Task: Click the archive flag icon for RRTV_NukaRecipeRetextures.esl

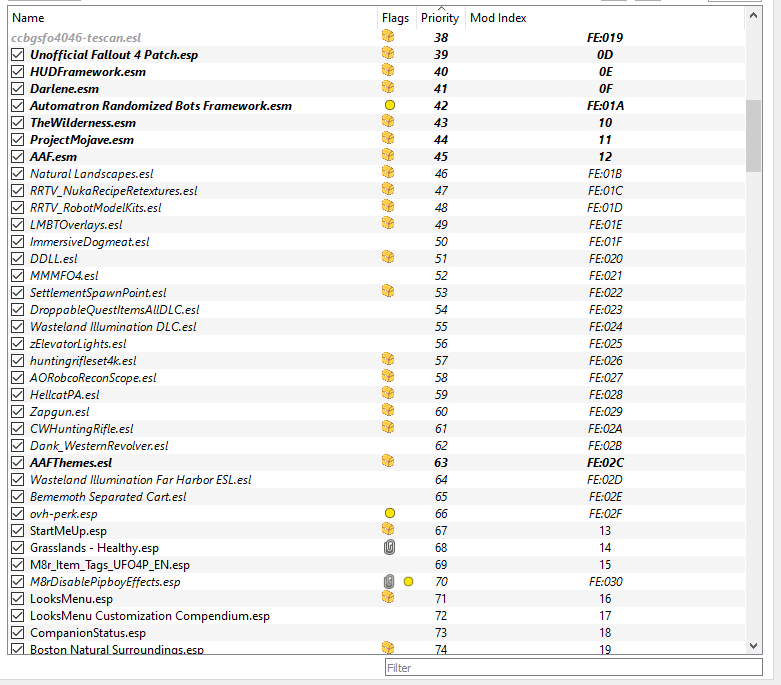Action: click(x=388, y=189)
